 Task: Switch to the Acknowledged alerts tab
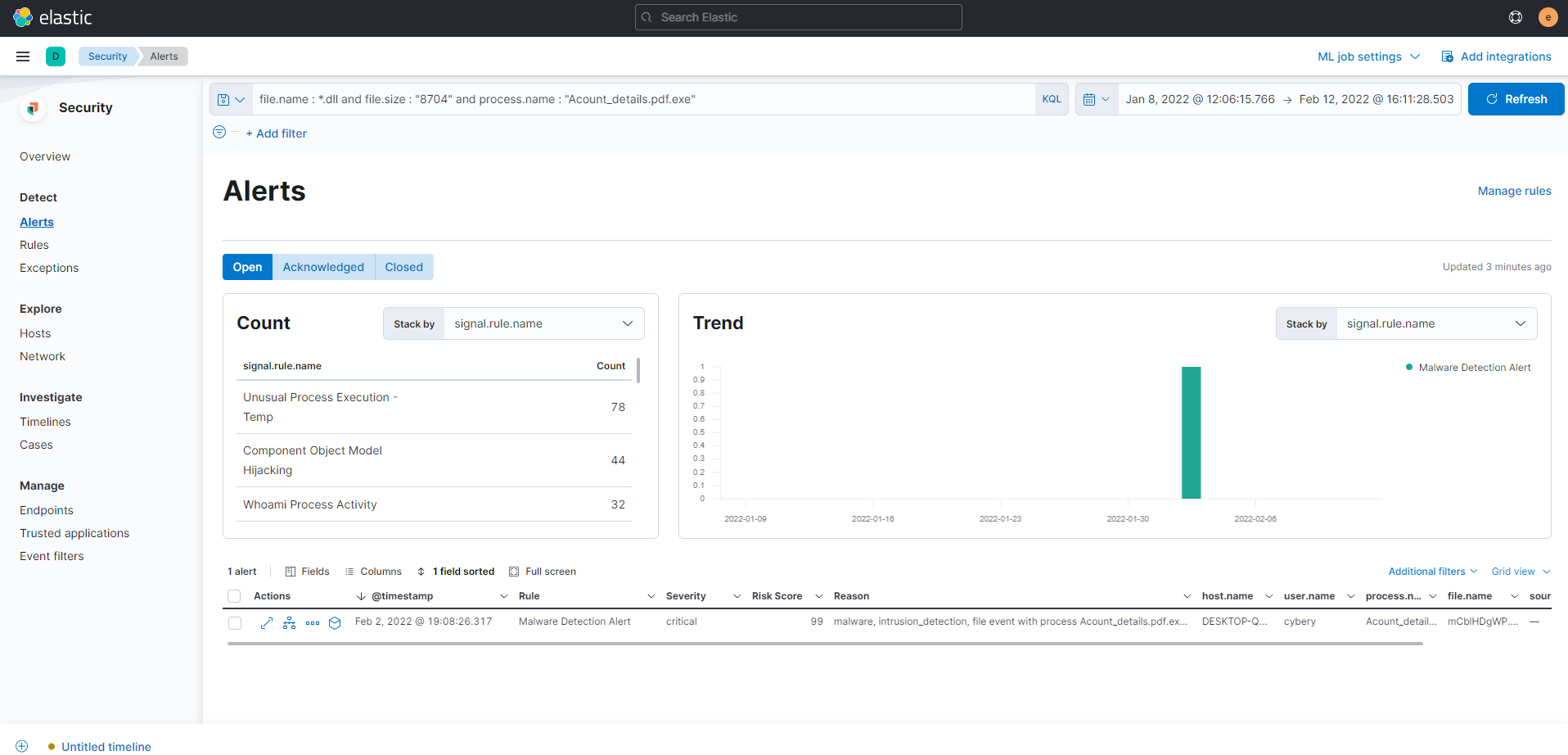tap(323, 267)
